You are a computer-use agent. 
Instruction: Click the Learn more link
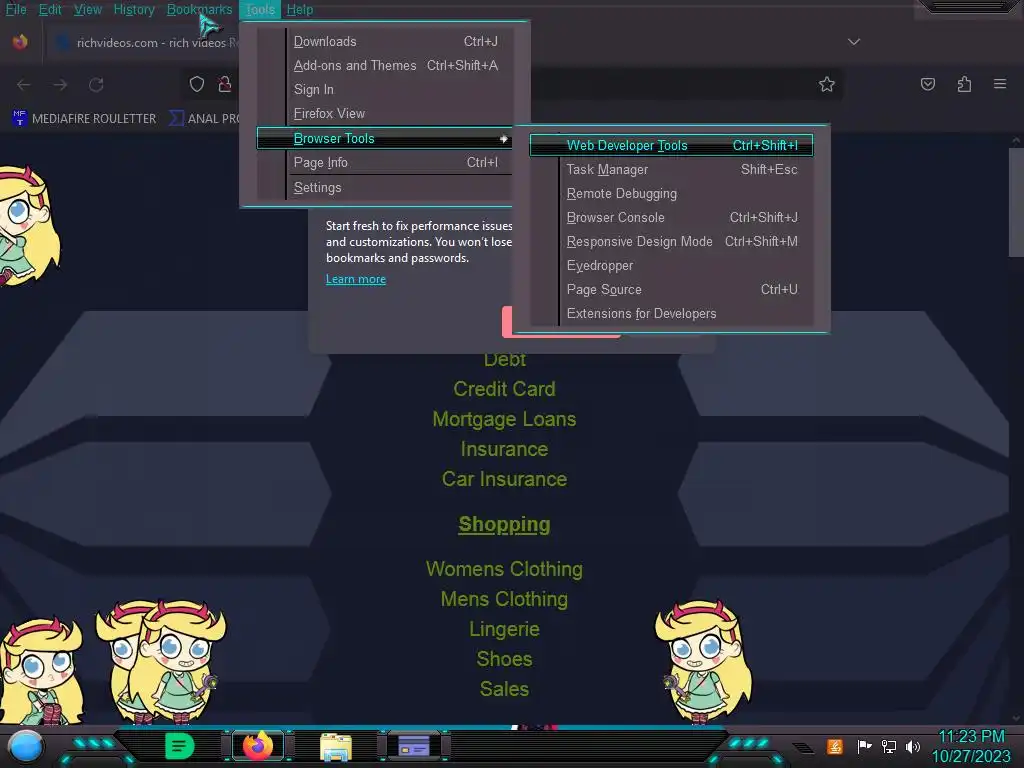pyautogui.click(x=356, y=279)
